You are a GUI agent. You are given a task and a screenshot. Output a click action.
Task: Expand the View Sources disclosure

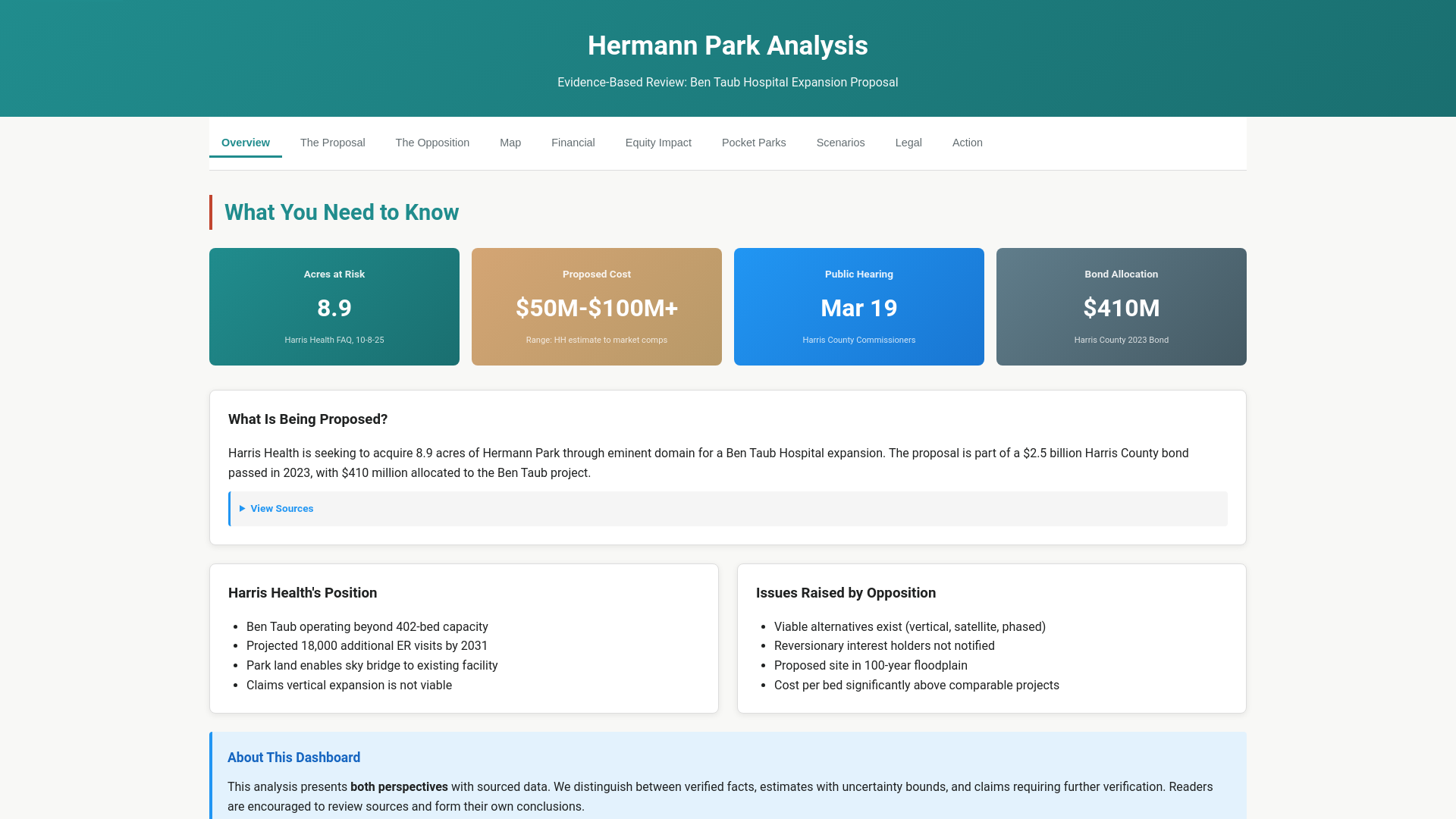click(x=276, y=509)
